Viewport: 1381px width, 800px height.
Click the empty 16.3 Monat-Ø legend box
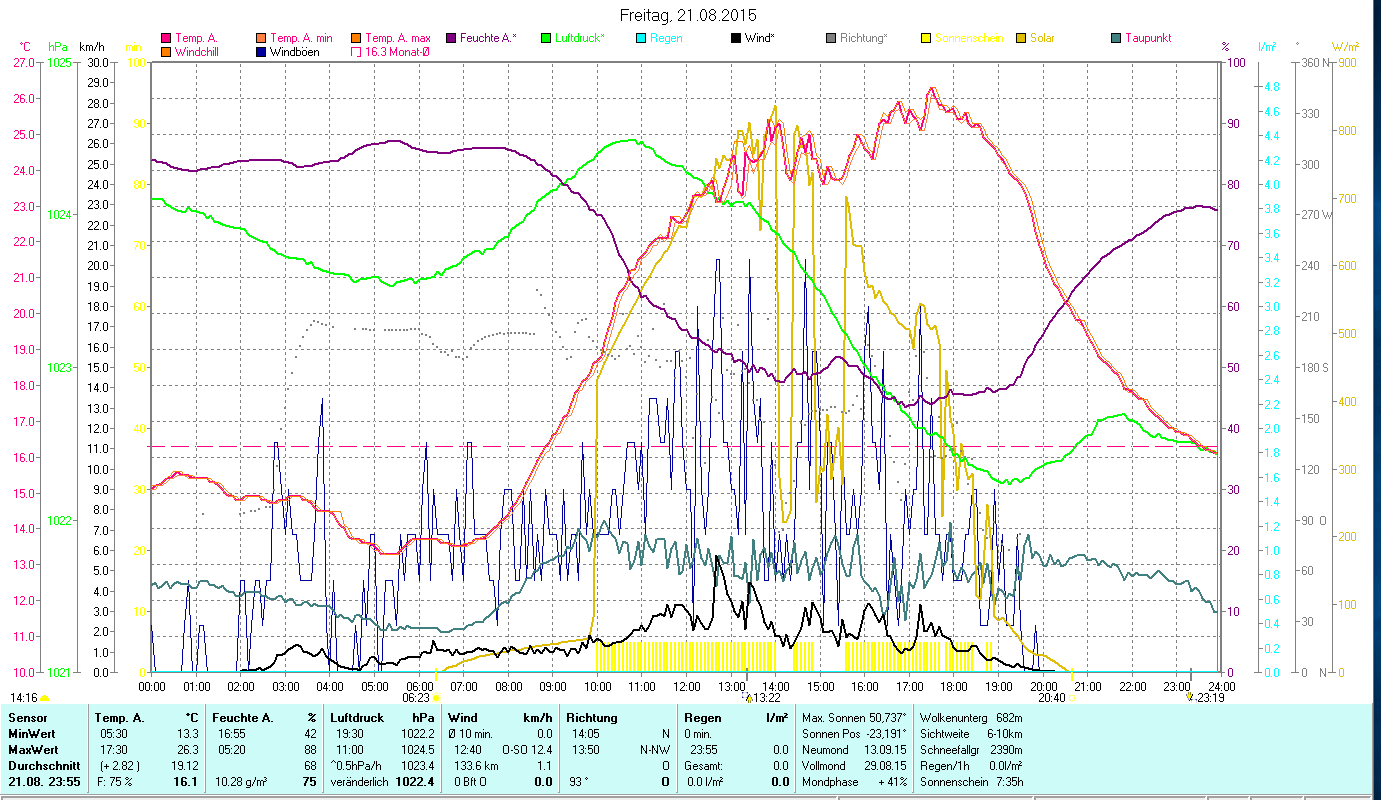(x=354, y=52)
